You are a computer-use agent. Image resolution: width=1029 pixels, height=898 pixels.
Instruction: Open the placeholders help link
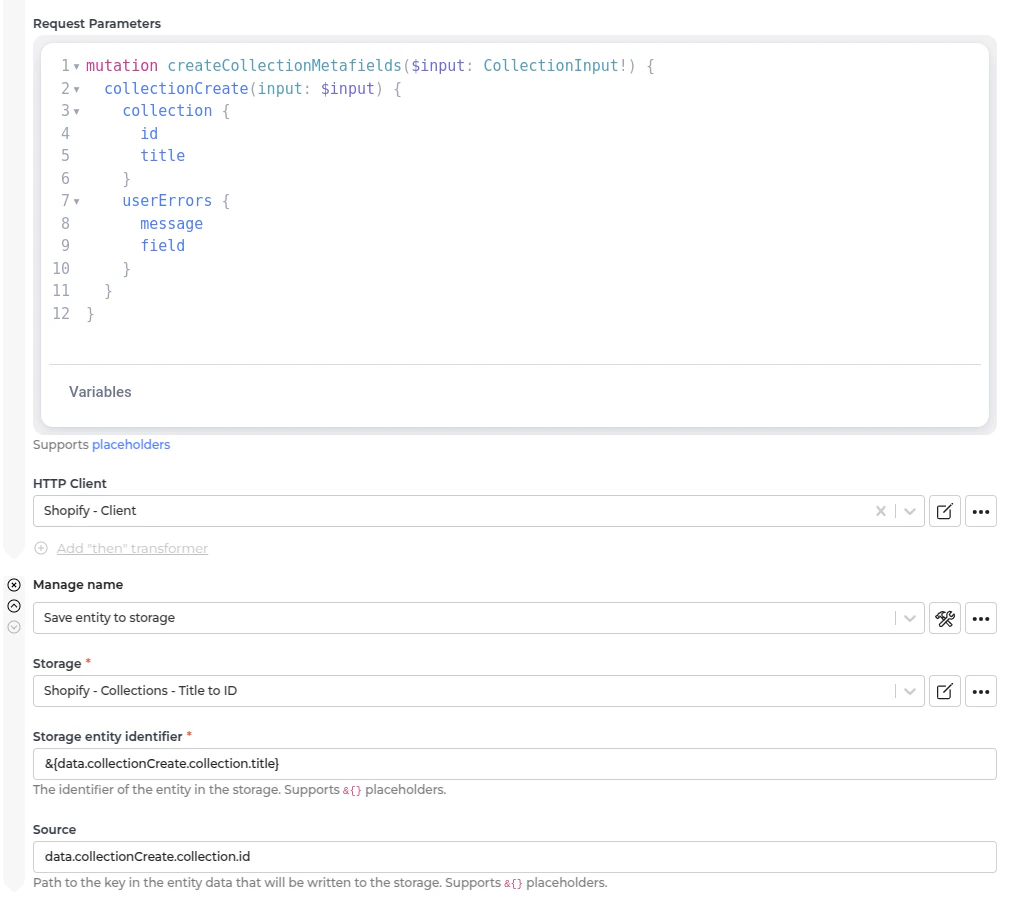(131, 444)
